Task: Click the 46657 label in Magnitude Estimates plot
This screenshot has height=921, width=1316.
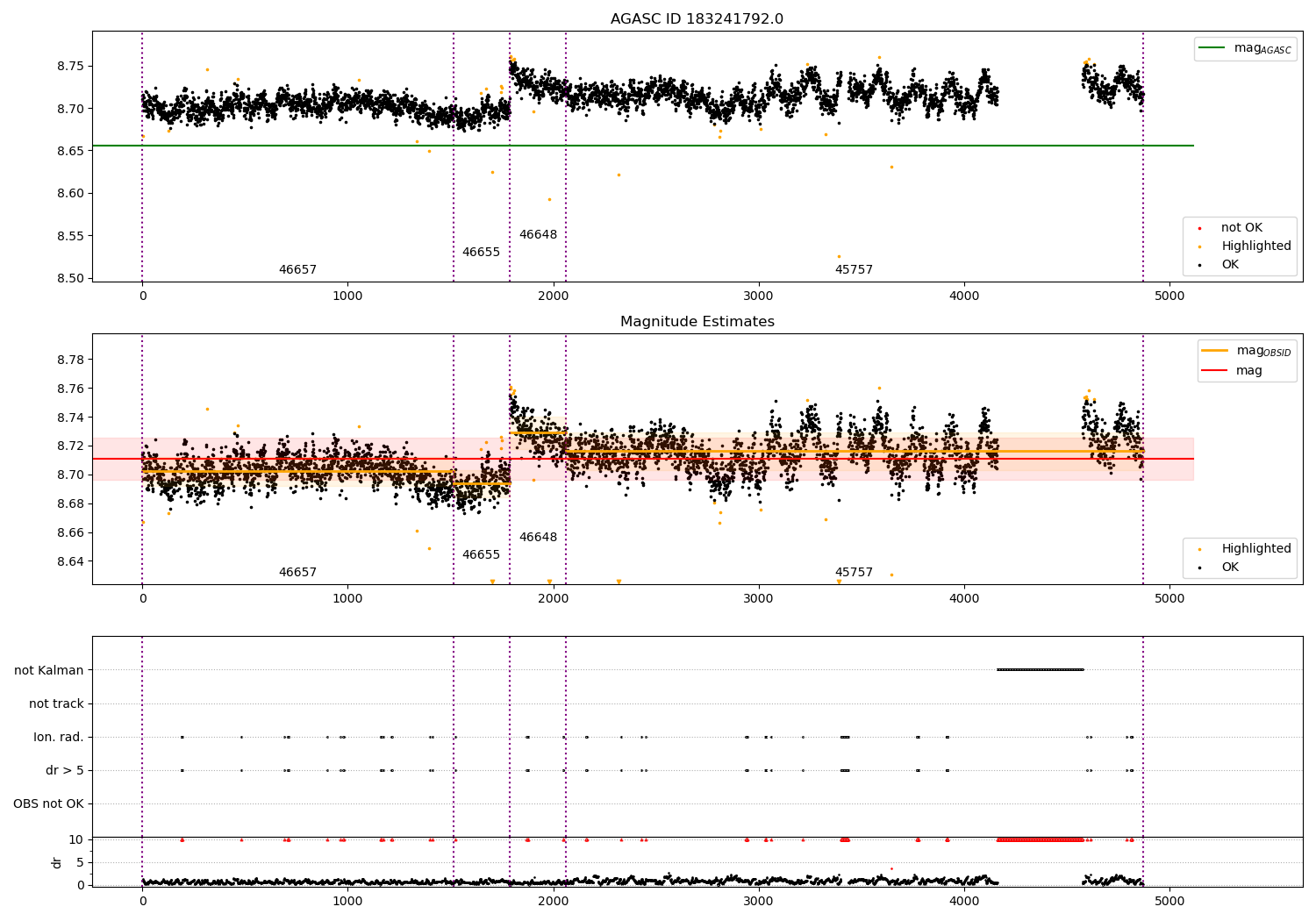Action: coord(297,573)
